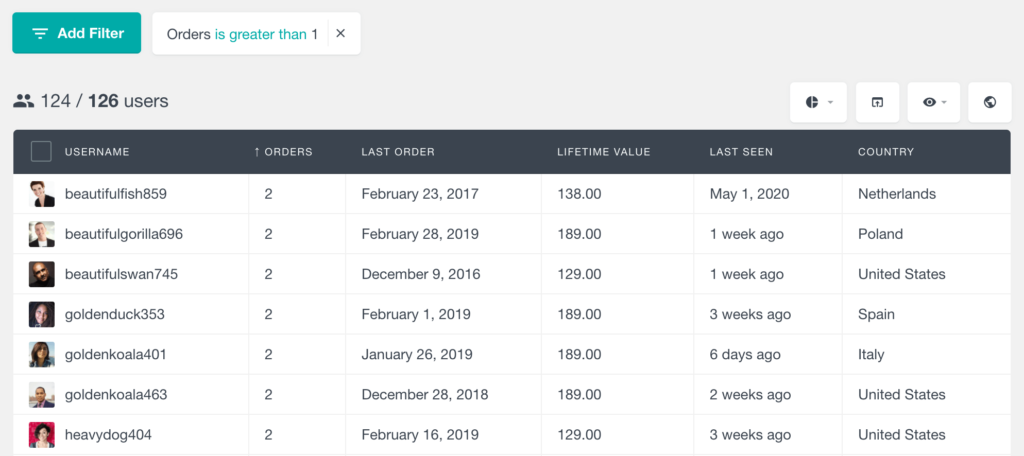Sort users by Country column header
The image size is (1024, 456).
[x=885, y=152]
